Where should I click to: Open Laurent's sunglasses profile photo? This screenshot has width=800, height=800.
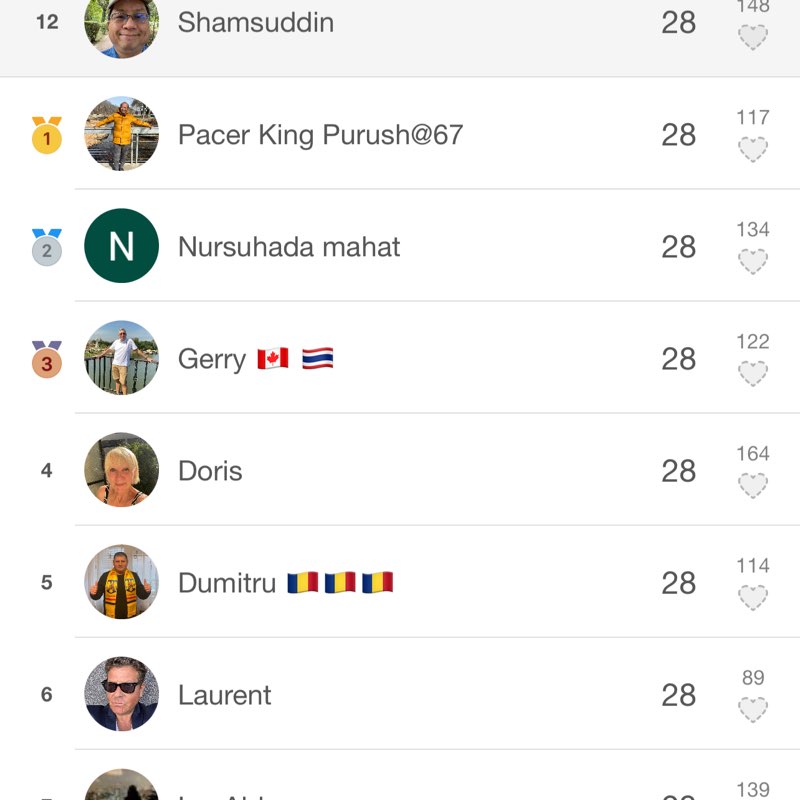(x=121, y=694)
